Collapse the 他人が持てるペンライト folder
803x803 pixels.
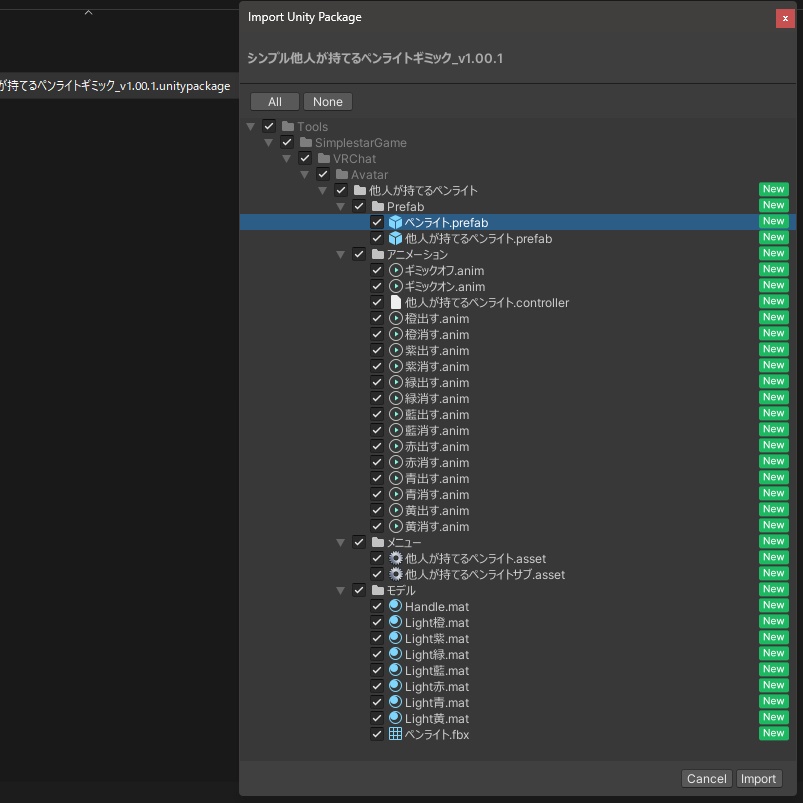(x=322, y=191)
